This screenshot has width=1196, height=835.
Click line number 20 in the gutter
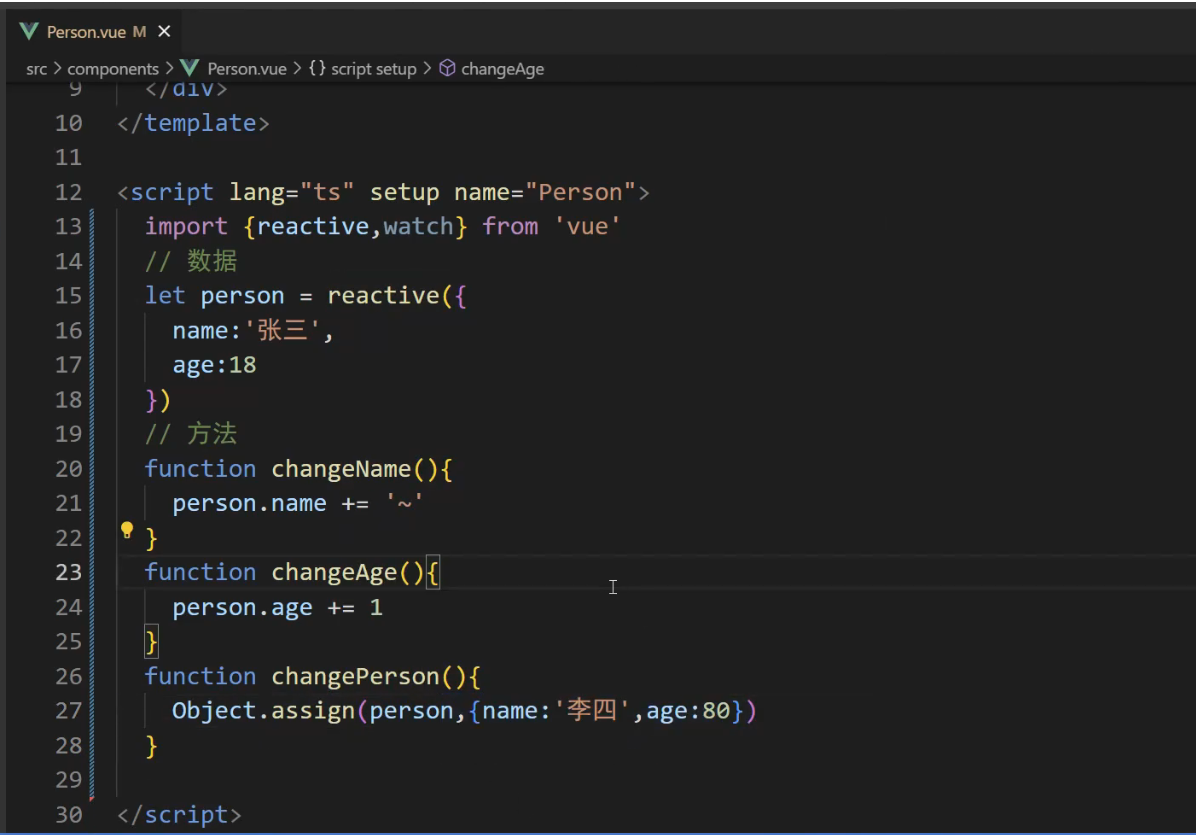pos(69,469)
